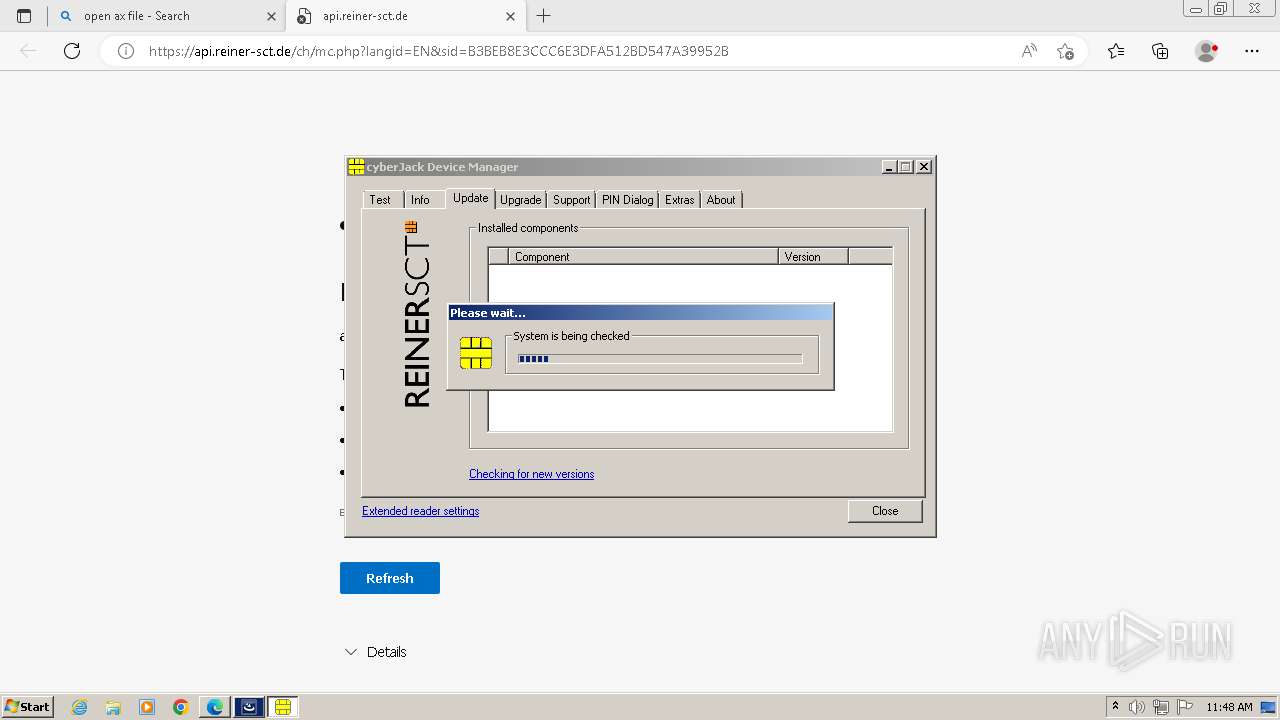The image size is (1280, 720).
Task: Close the api.reiner-sct.de tab
Action: 510,16
